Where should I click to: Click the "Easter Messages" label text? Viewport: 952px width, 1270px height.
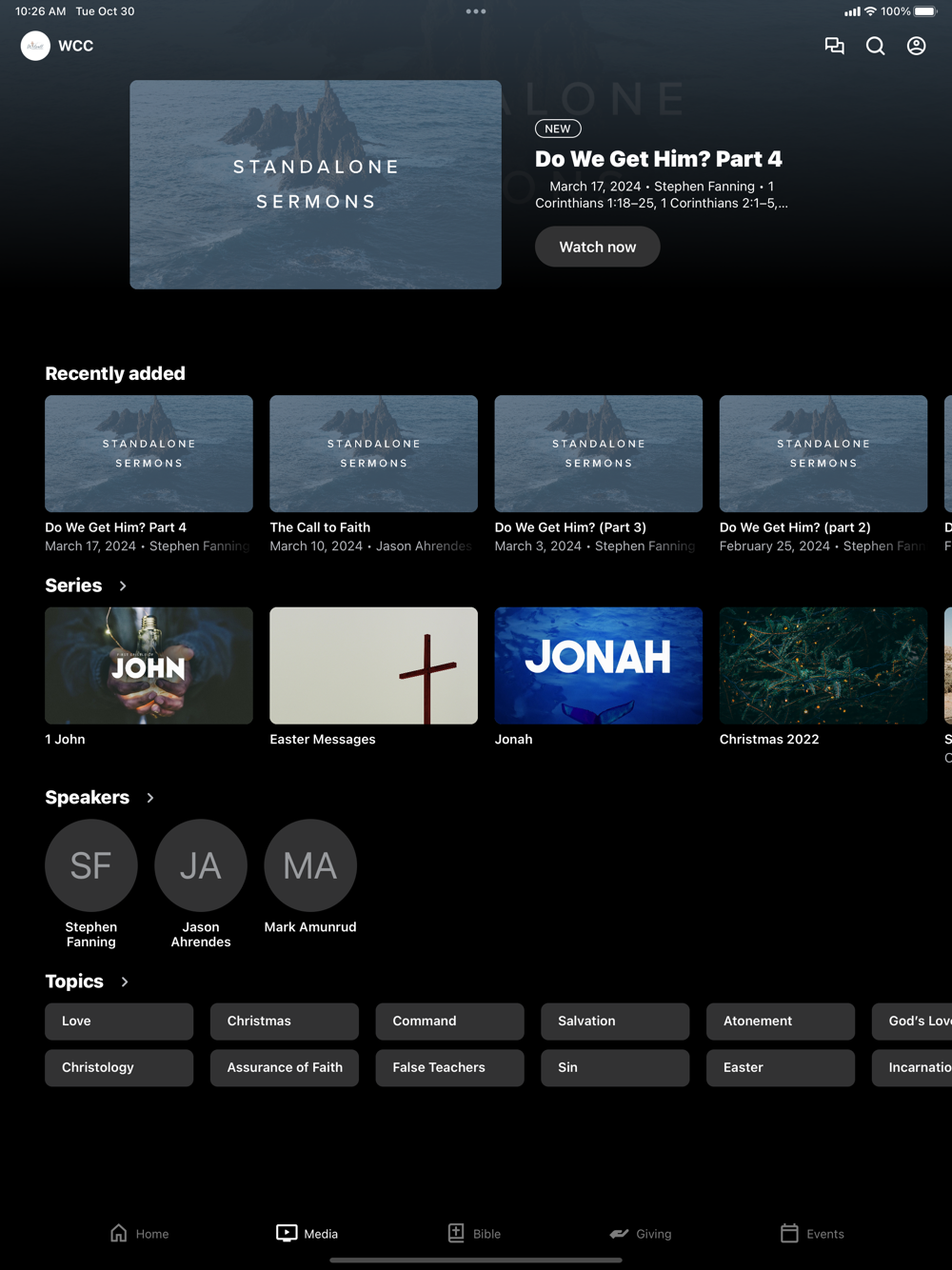point(323,740)
